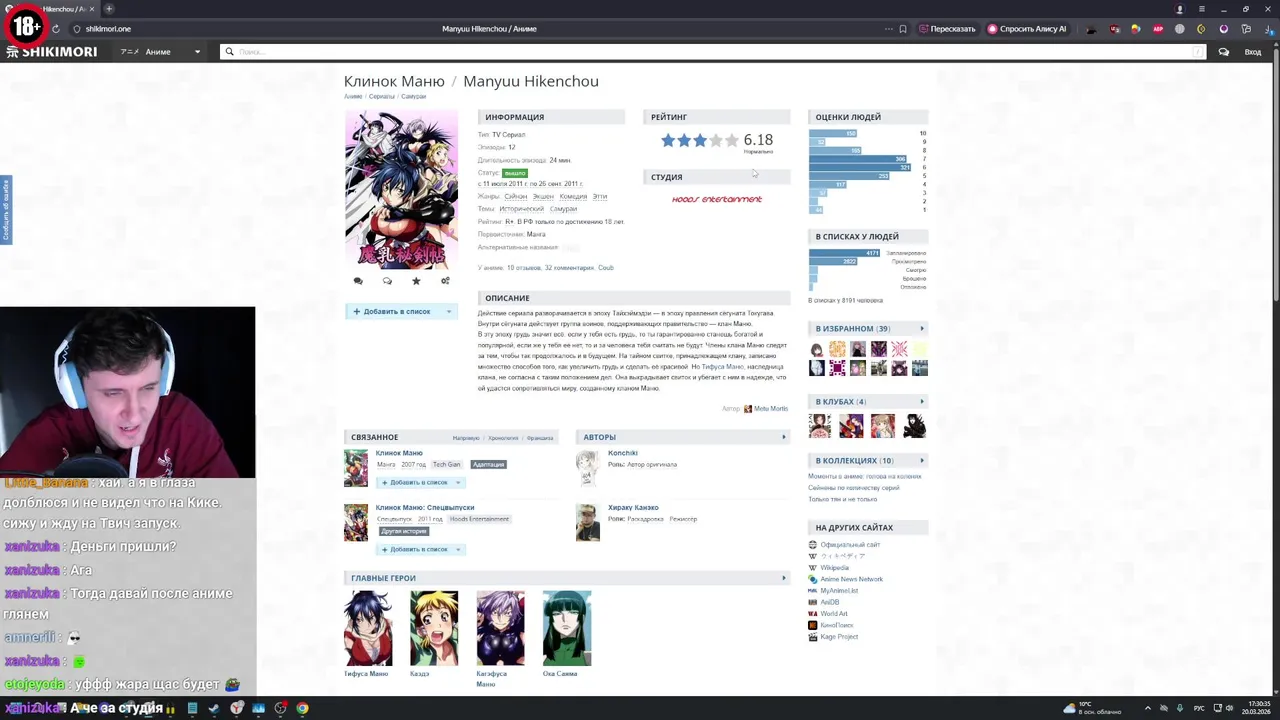Open the Coub link
This screenshot has width=1280, height=720.
click(x=606, y=268)
